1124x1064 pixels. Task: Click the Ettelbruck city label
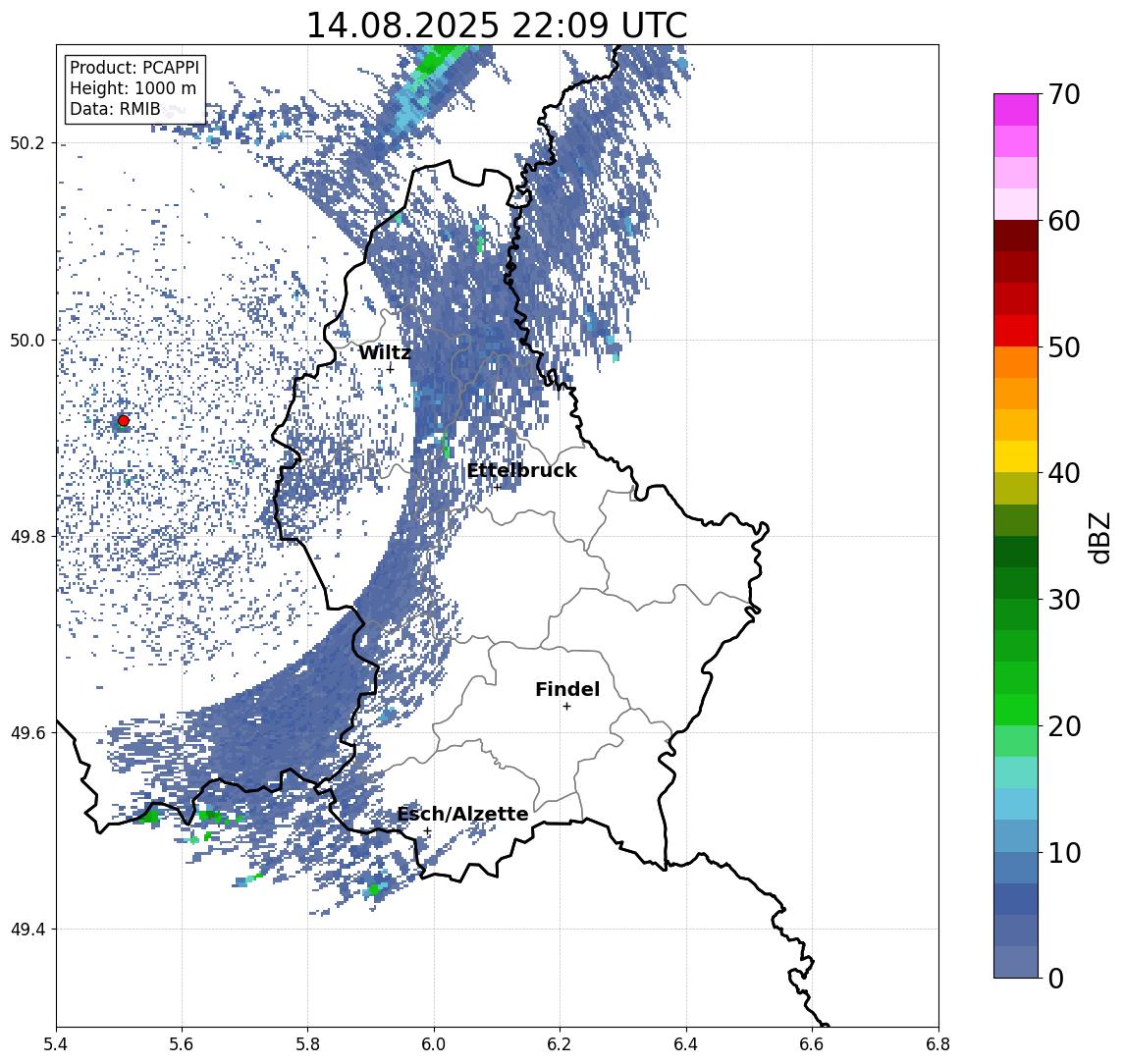coord(522,470)
